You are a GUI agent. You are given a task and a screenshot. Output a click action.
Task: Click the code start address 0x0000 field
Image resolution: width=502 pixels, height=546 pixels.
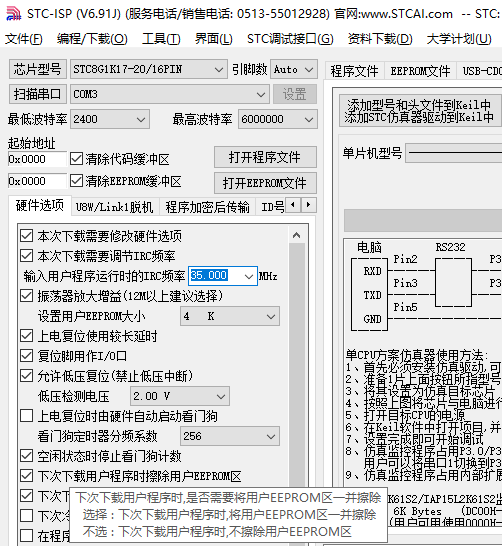[x=37, y=159]
